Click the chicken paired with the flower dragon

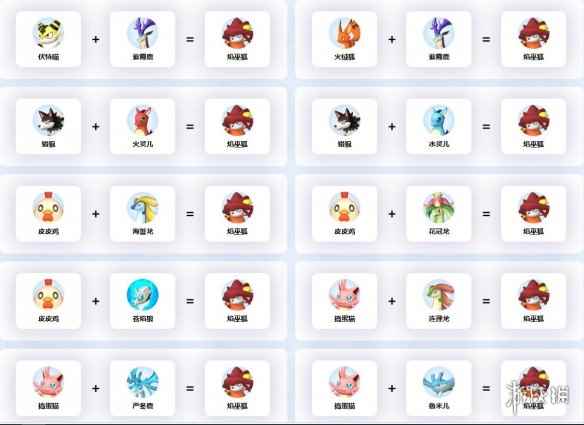pyautogui.click(x=345, y=207)
